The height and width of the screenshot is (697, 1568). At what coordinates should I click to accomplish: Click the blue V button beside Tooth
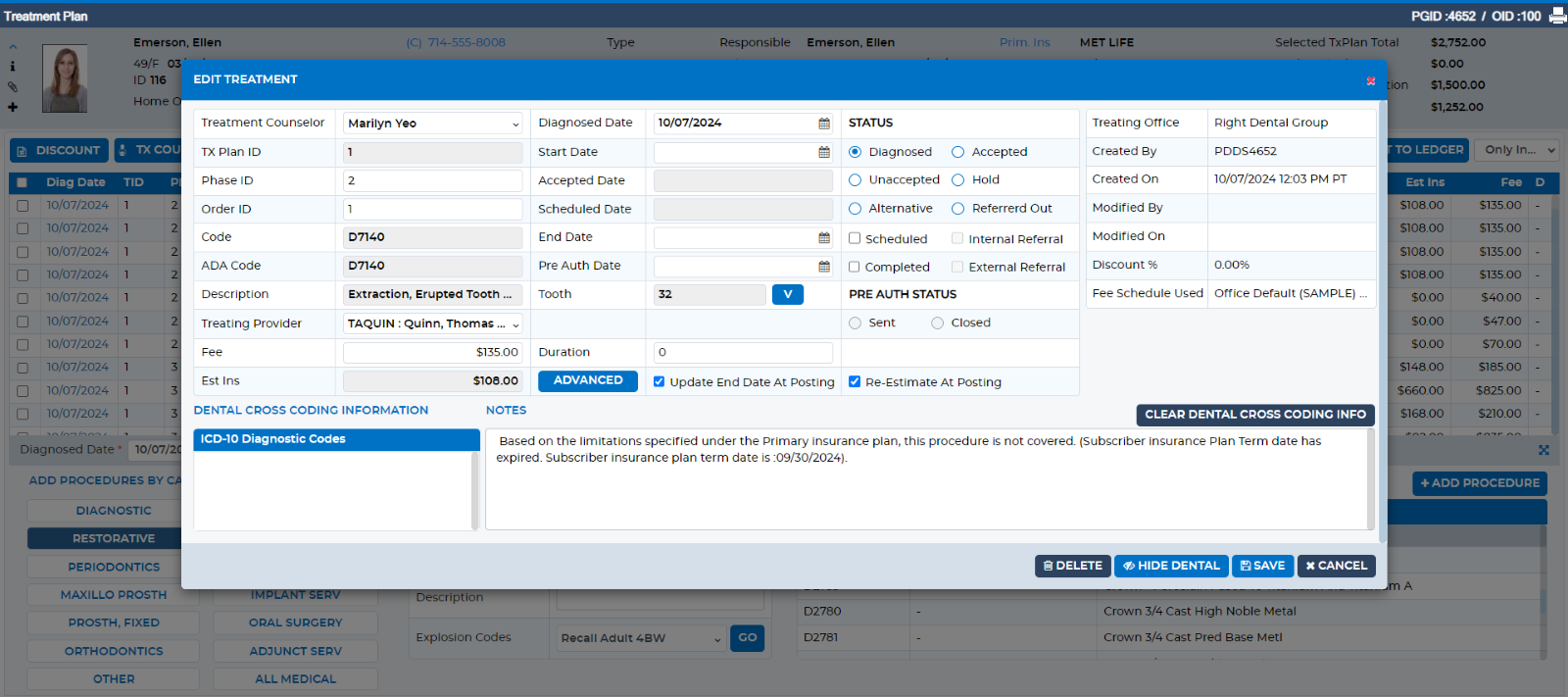788,294
